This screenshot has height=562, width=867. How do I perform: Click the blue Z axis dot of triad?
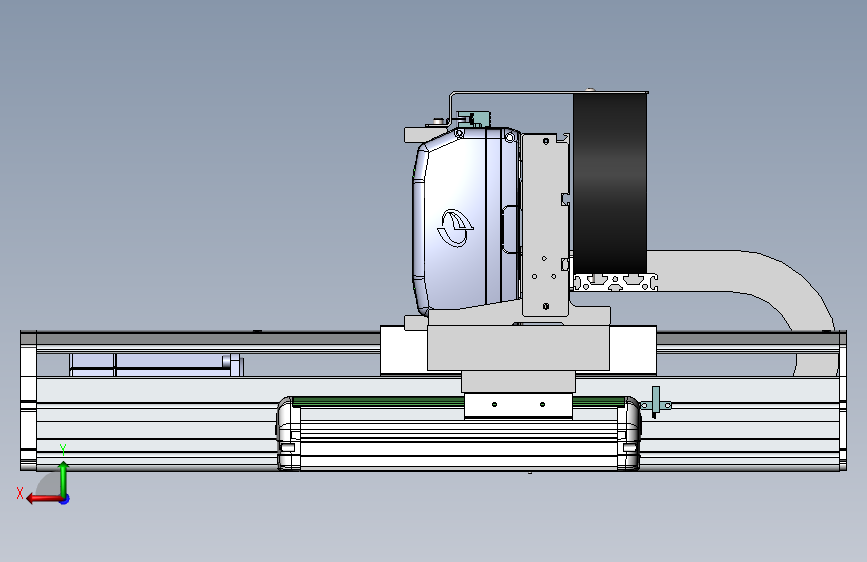[x=65, y=499]
